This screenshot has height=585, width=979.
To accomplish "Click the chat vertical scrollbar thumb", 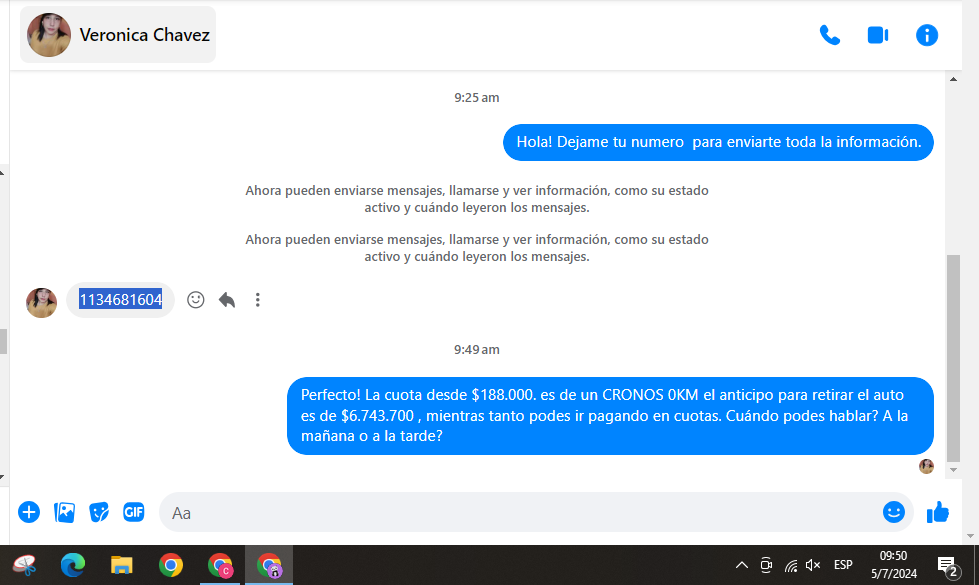I will [953, 357].
